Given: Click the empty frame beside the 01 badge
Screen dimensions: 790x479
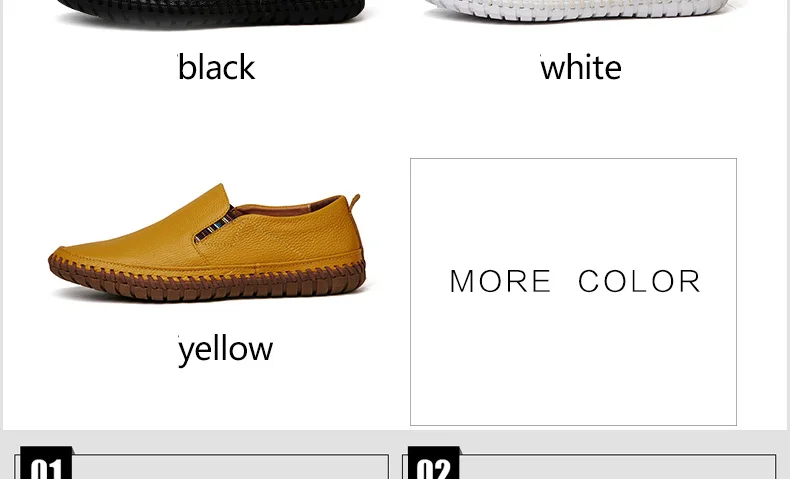Looking at the screenshot, I should point(231,467).
